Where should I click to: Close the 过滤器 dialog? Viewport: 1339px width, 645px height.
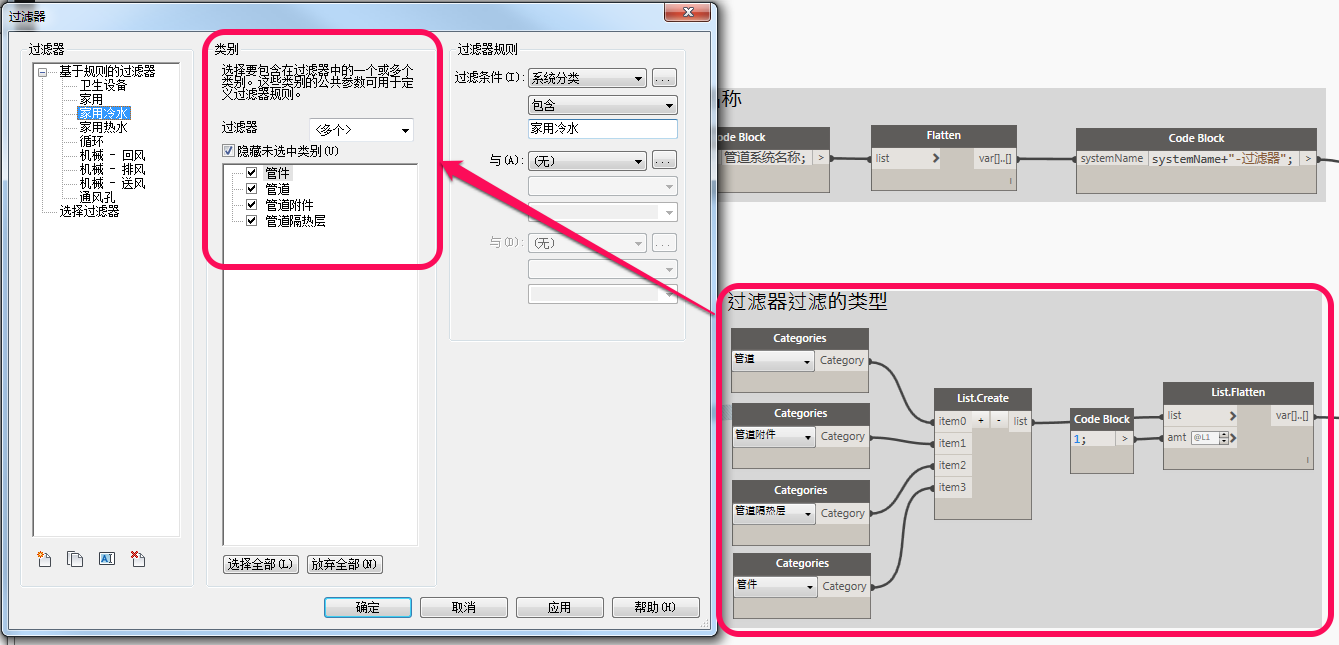click(688, 11)
